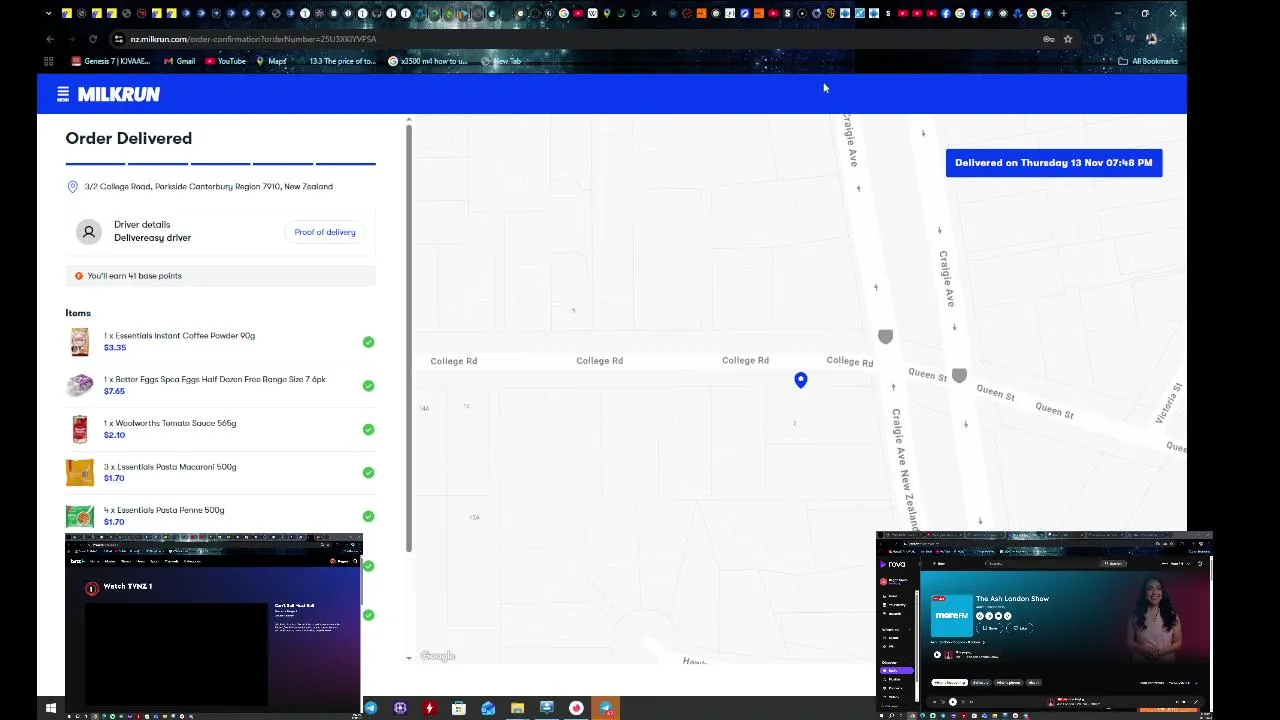
Task: Open the x3500 m4 how to u... bookmark
Action: (428, 61)
